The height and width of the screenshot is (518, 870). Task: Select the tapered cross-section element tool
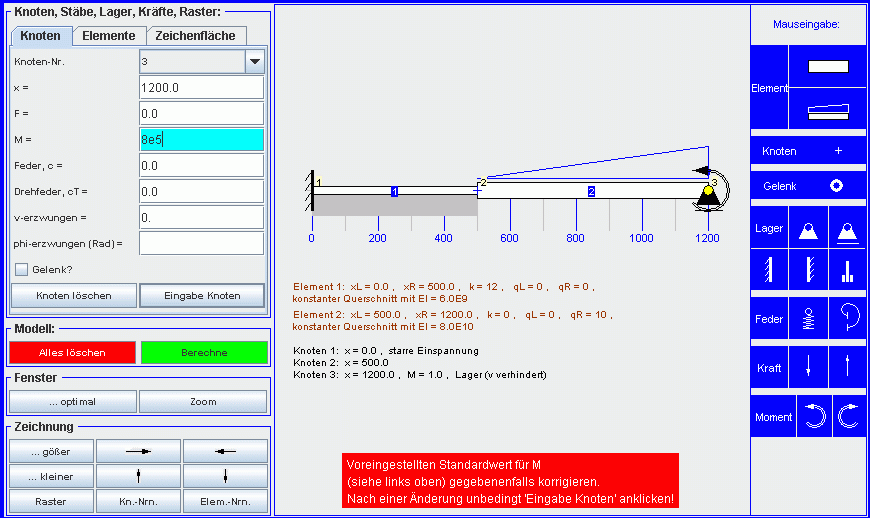click(828, 110)
